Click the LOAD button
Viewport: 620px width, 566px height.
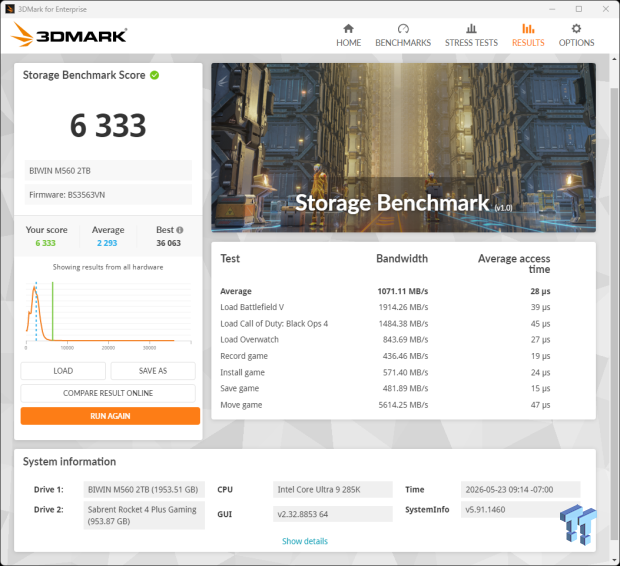click(x=63, y=371)
